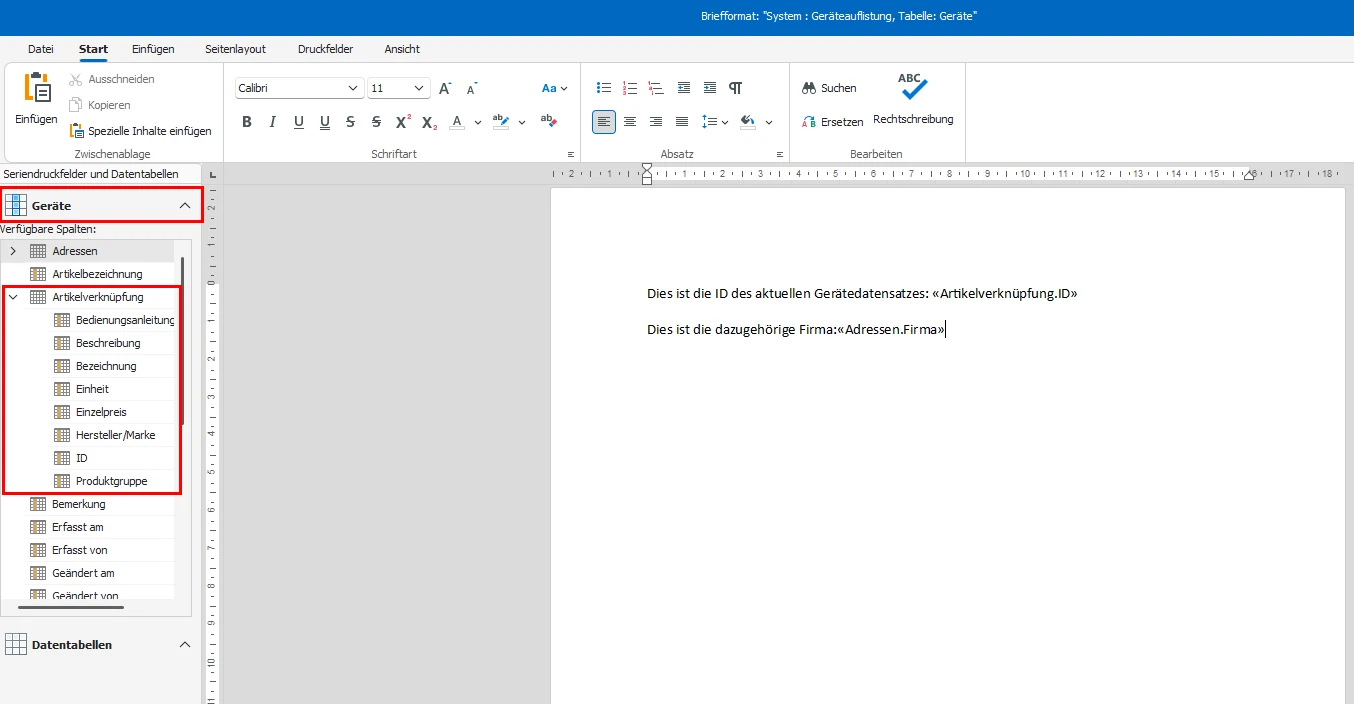1354x704 pixels.
Task: Clear formatting with the eraser icon
Action: [x=548, y=120]
